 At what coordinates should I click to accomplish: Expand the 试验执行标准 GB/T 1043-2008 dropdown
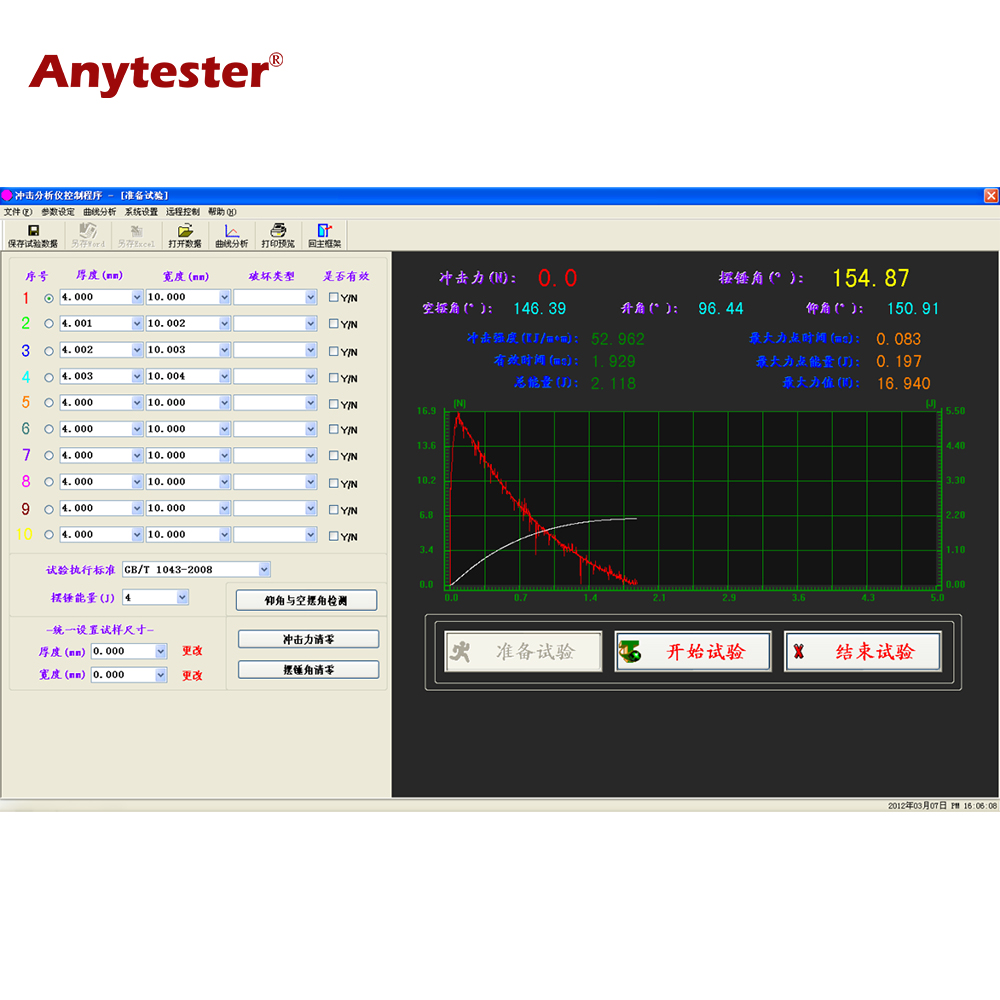(x=264, y=570)
